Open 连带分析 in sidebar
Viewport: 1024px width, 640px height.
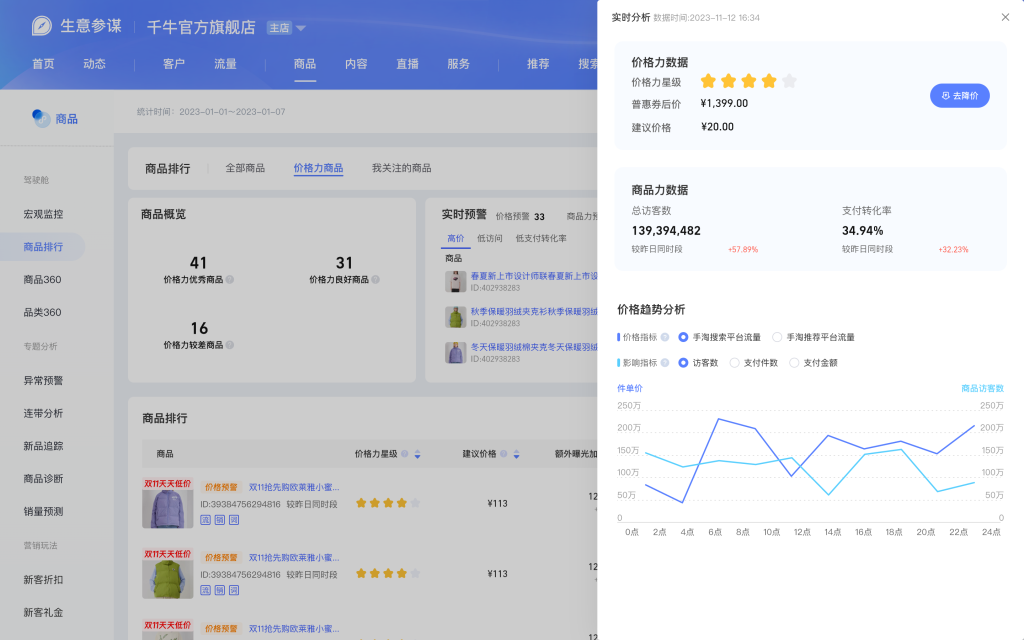pos(43,413)
